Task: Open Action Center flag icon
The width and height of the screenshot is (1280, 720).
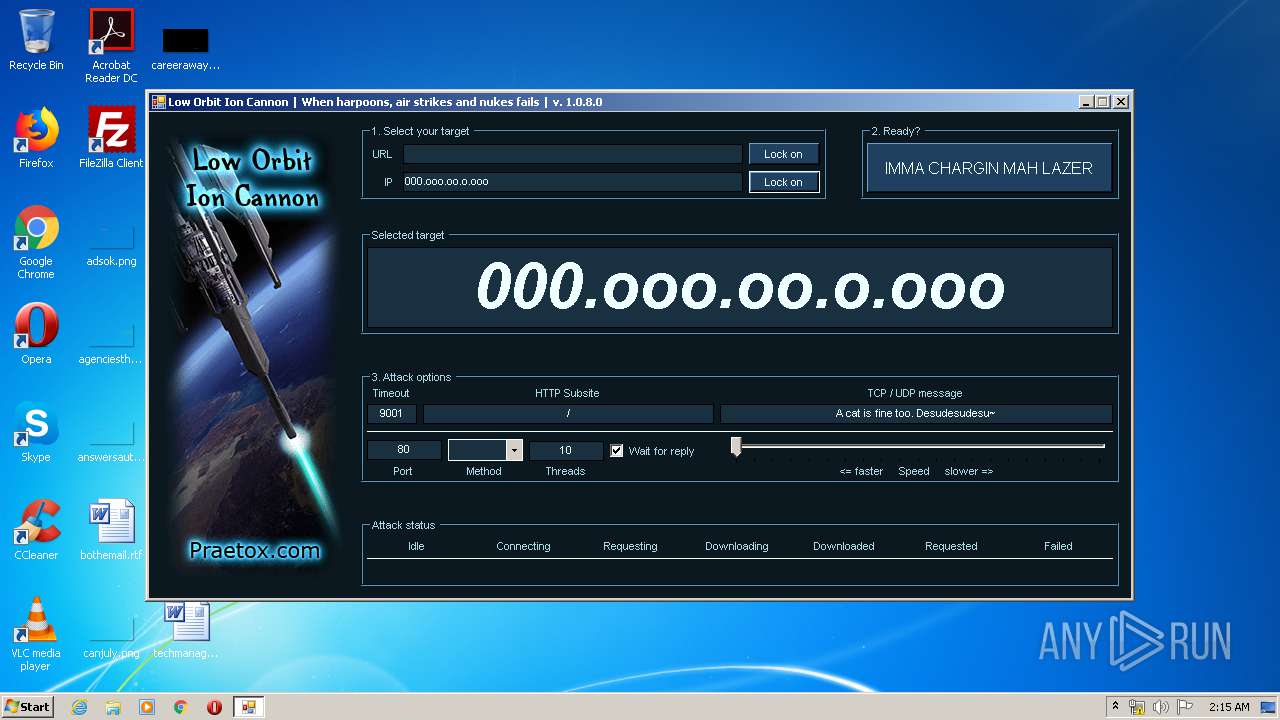Action: click(1184, 707)
